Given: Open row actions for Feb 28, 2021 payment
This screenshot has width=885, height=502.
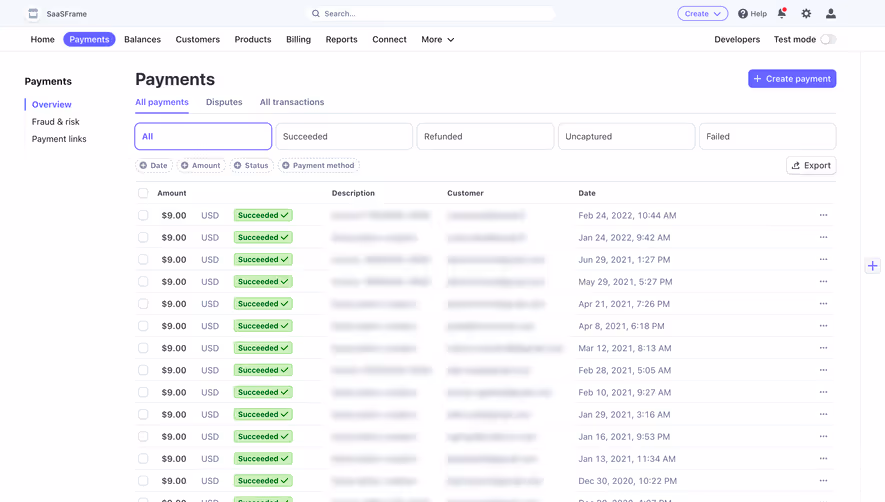Looking at the screenshot, I should point(823,370).
